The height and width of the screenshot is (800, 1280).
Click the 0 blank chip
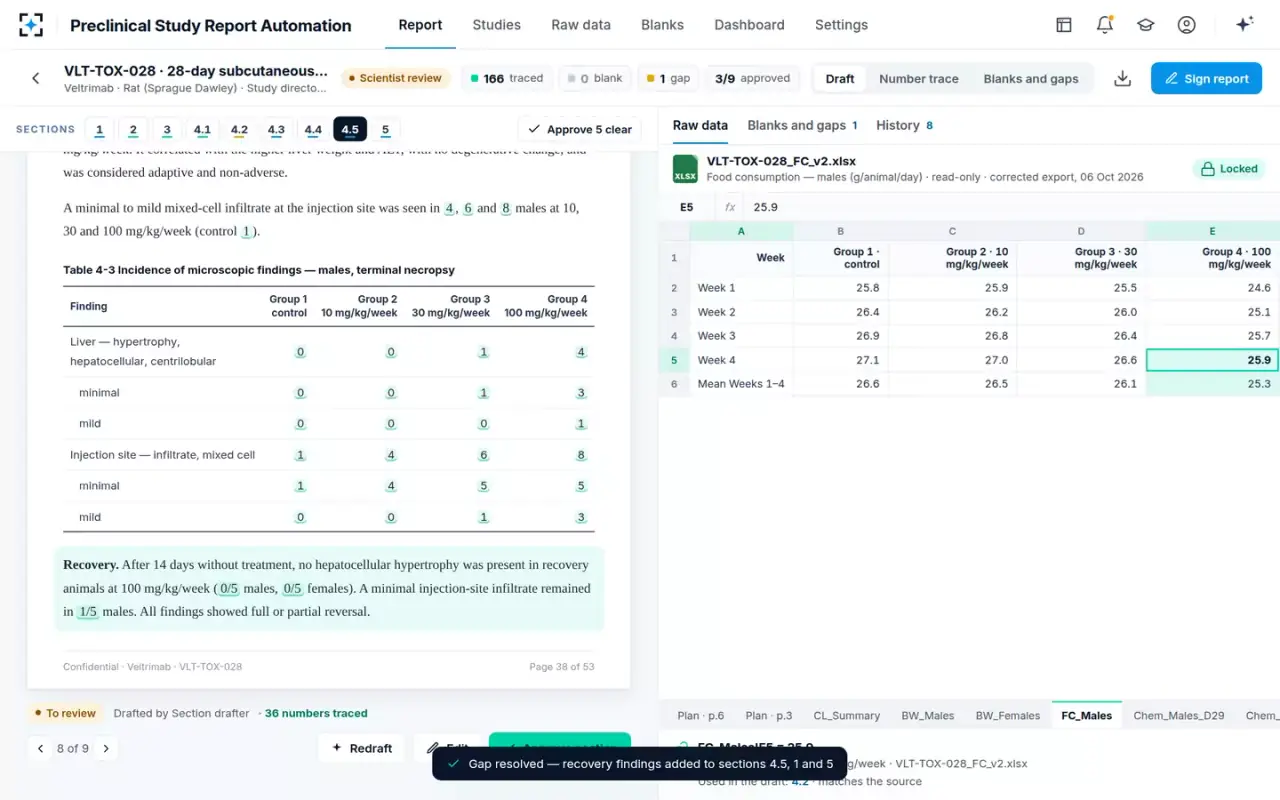click(594, 78)
